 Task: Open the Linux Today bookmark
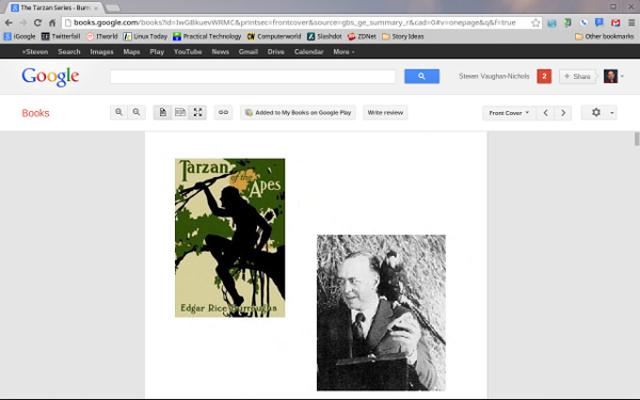coord(145,37)
